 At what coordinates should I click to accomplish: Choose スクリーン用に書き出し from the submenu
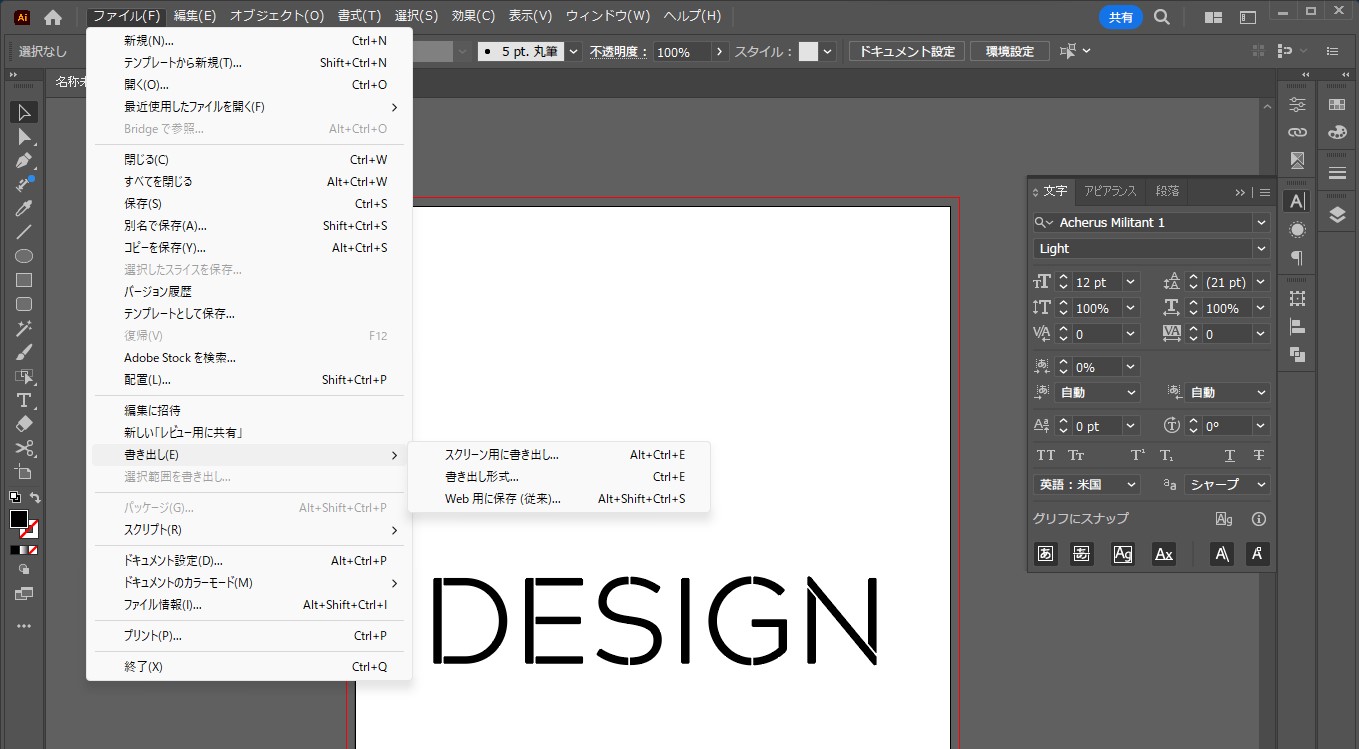coord(502,454)
